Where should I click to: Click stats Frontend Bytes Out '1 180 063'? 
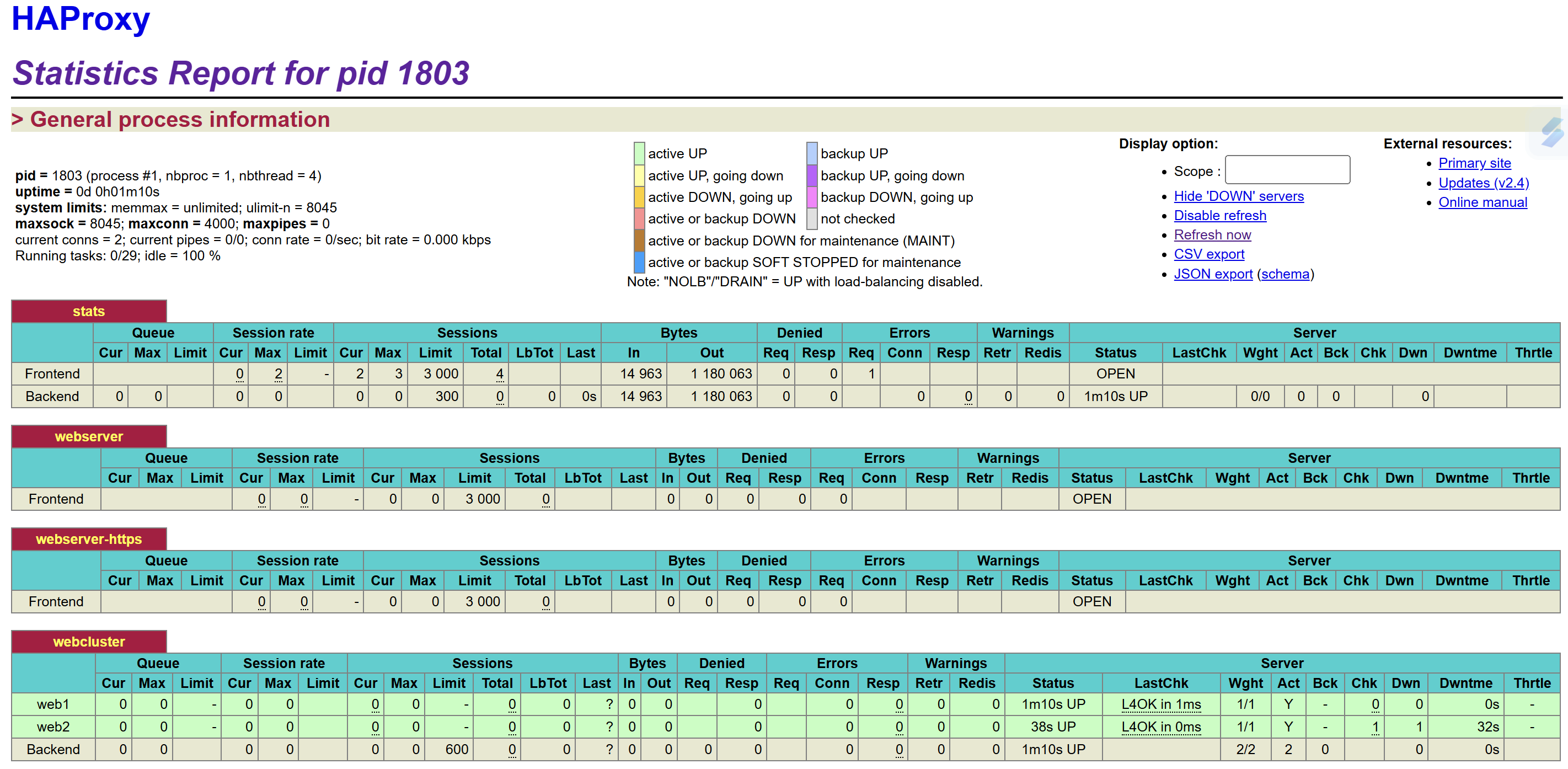[721, 374]
